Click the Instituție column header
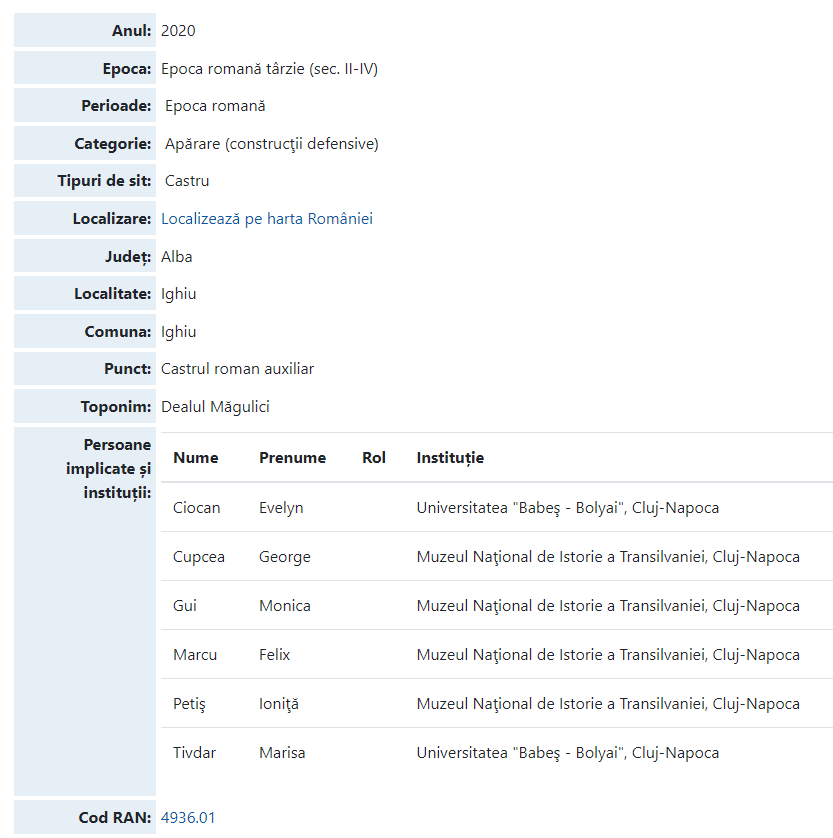 coord(450,458)
